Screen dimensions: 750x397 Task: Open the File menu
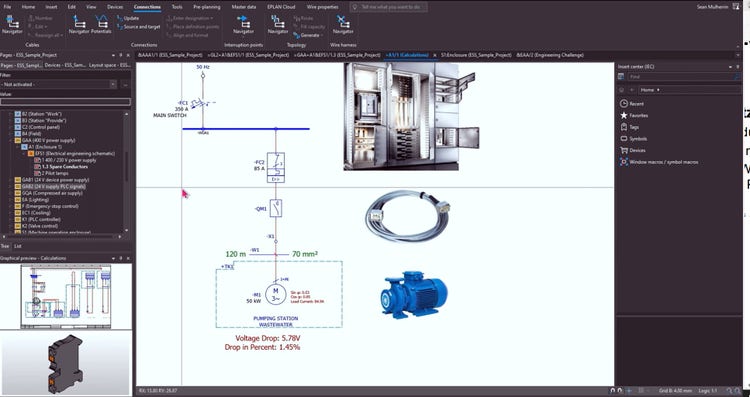point(7,7)
